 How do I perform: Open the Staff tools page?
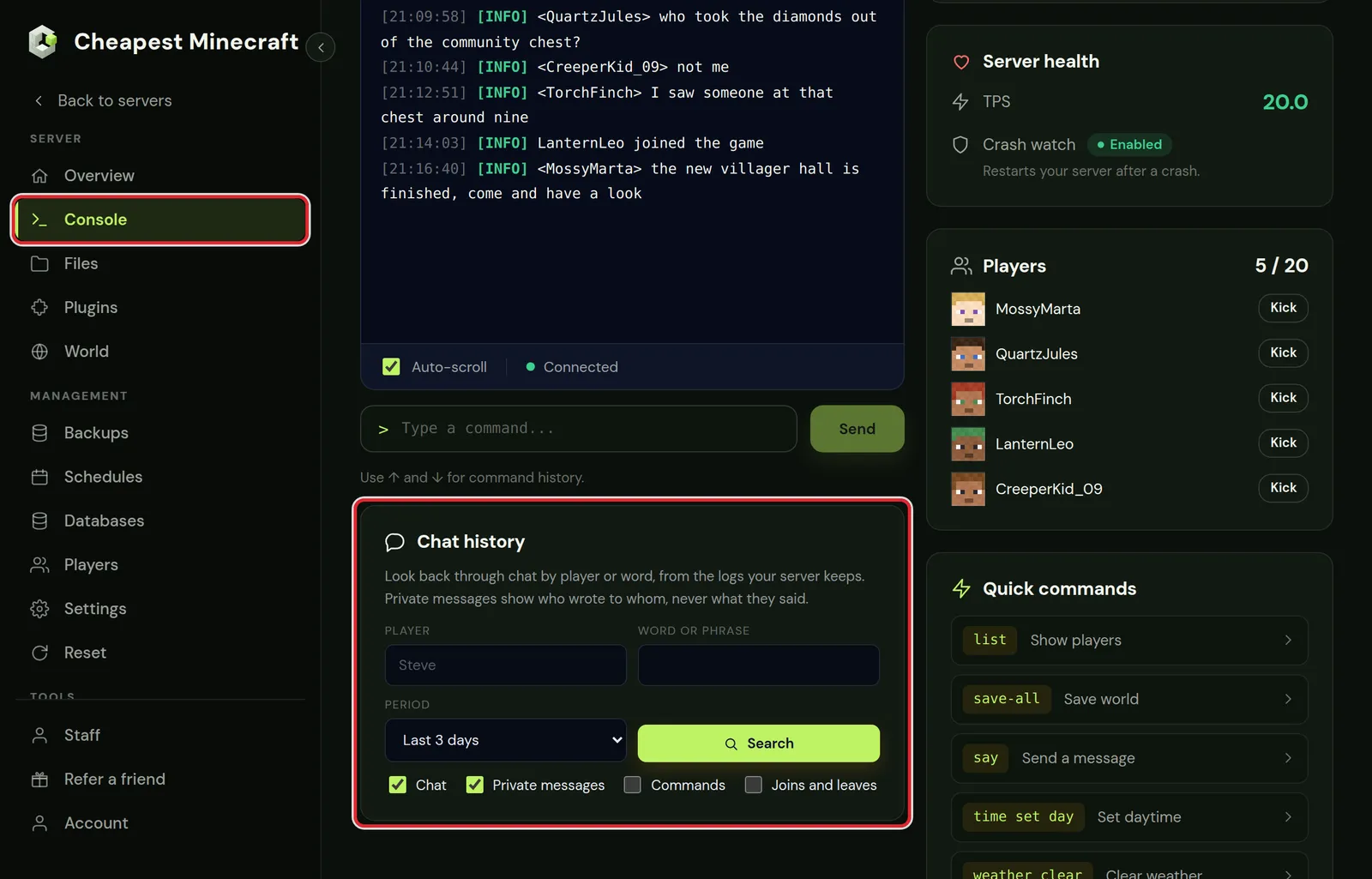tap(160, 735)
